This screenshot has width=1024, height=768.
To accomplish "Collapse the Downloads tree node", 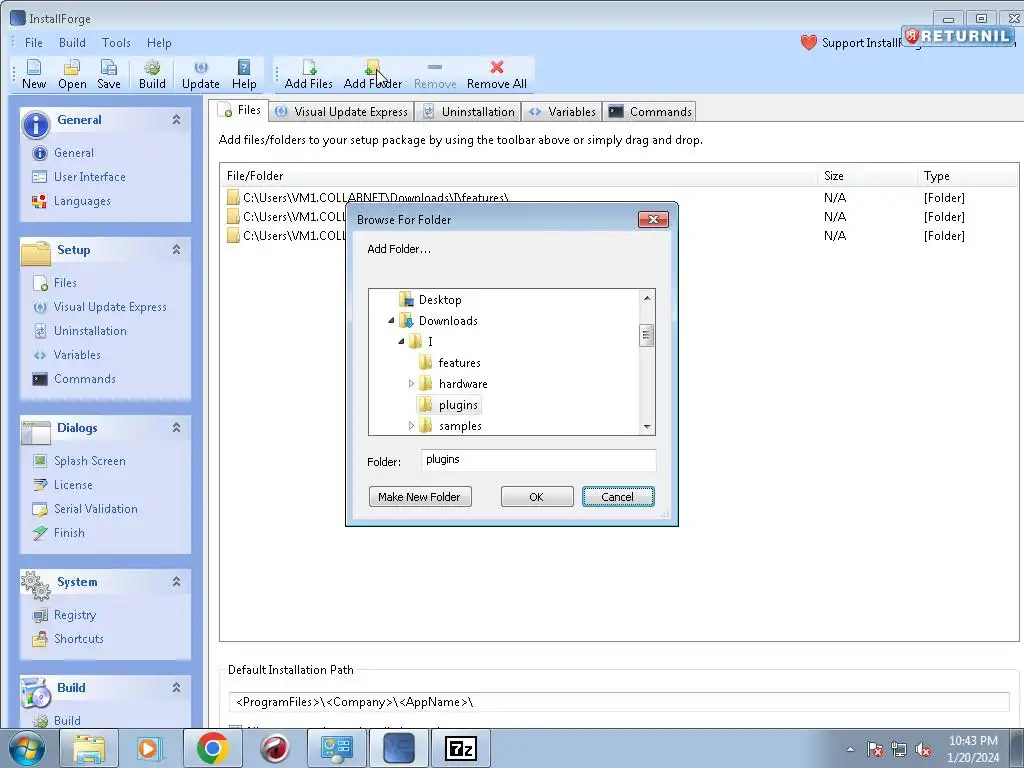I will tap(391, 321).
